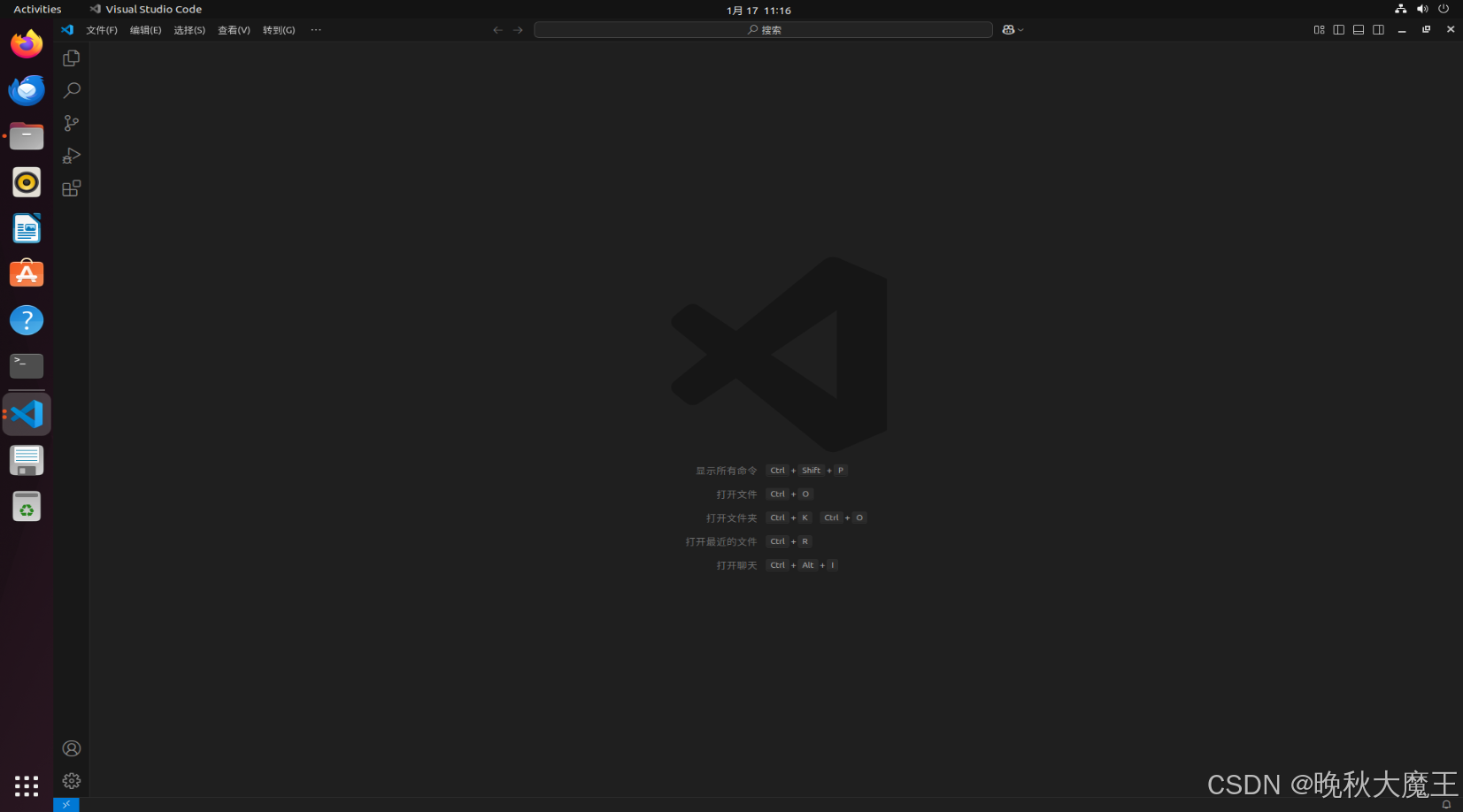This screenshot has height=812, width=1463.
Task: Open the Run and Debug view
Action: coord(72,156)
